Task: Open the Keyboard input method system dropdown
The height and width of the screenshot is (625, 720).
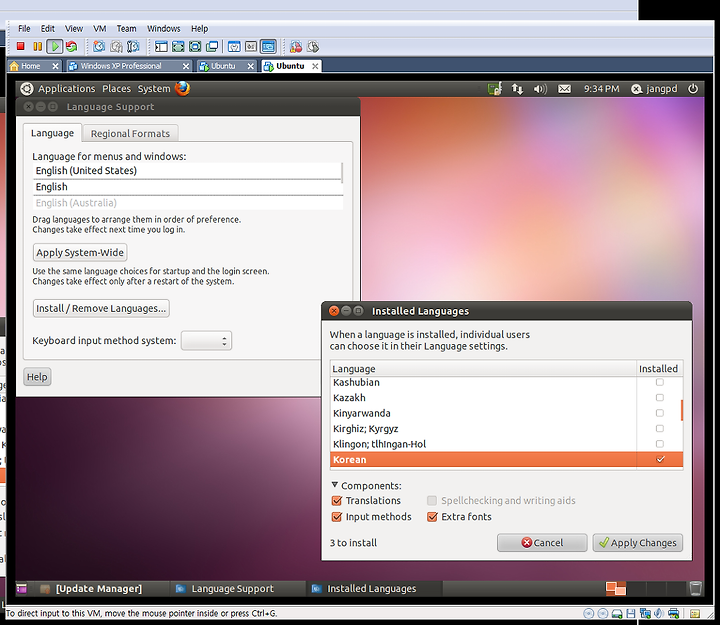Action: click(206, 341)
